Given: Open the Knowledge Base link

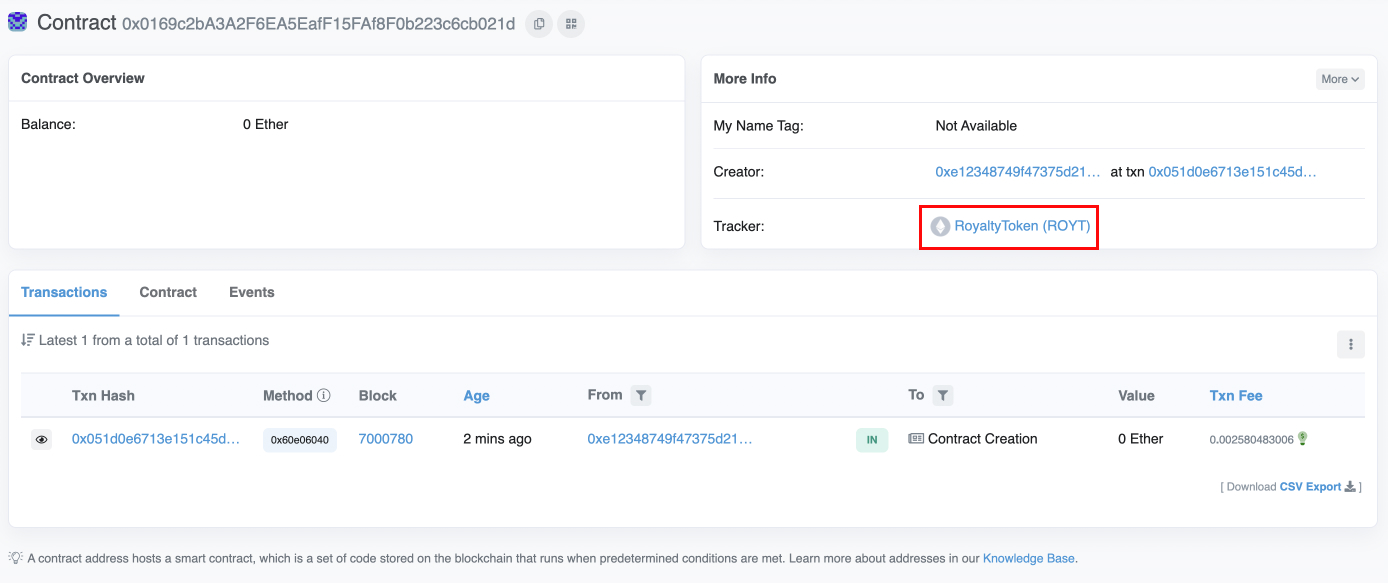Looking at the screenshot, I should pyautogui.click(x=1028, y=558).
